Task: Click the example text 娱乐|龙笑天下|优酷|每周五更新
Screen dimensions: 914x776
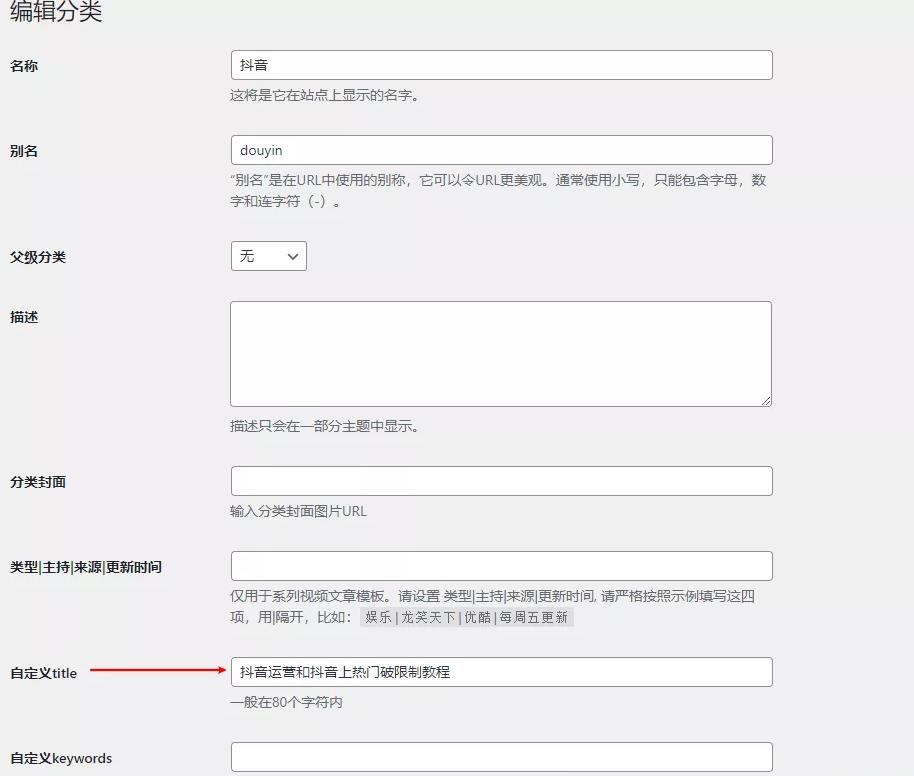Action: 466,617
